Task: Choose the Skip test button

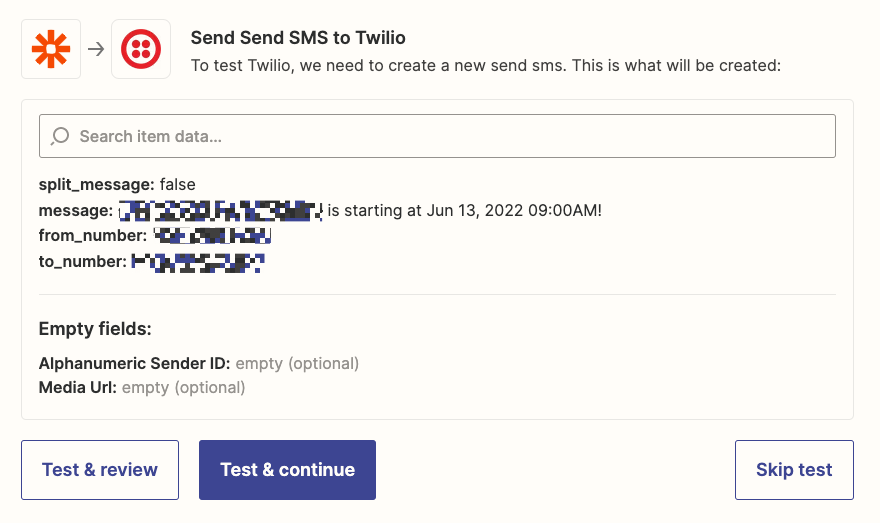Action: tap(794, 469)
